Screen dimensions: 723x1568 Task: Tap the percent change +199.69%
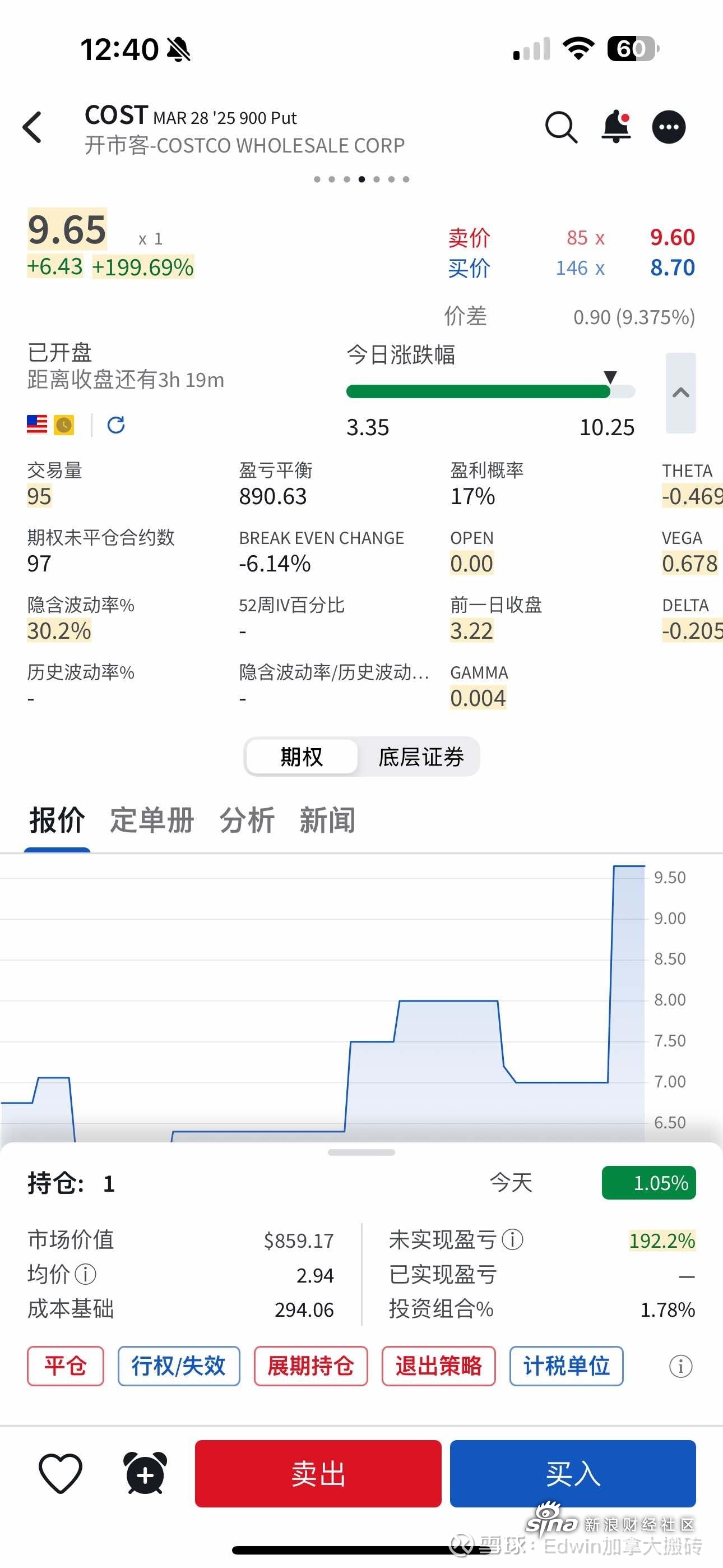(x=142, y=266)
